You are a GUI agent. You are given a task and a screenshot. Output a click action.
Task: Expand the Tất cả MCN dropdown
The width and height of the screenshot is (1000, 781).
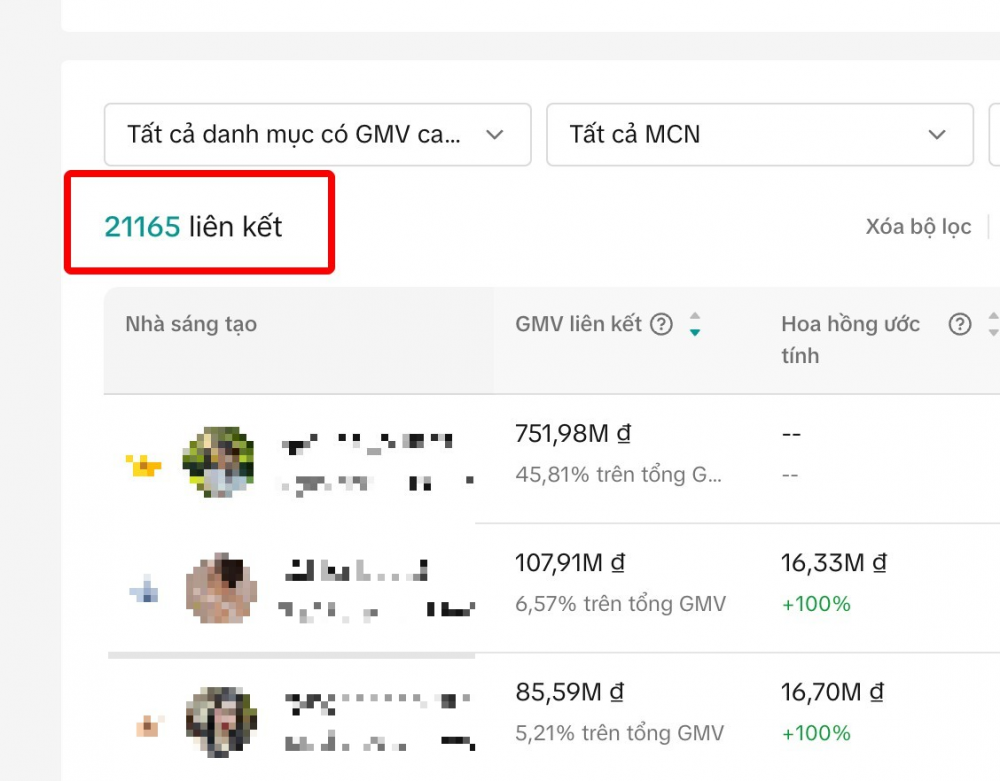(x=759, y=134)
